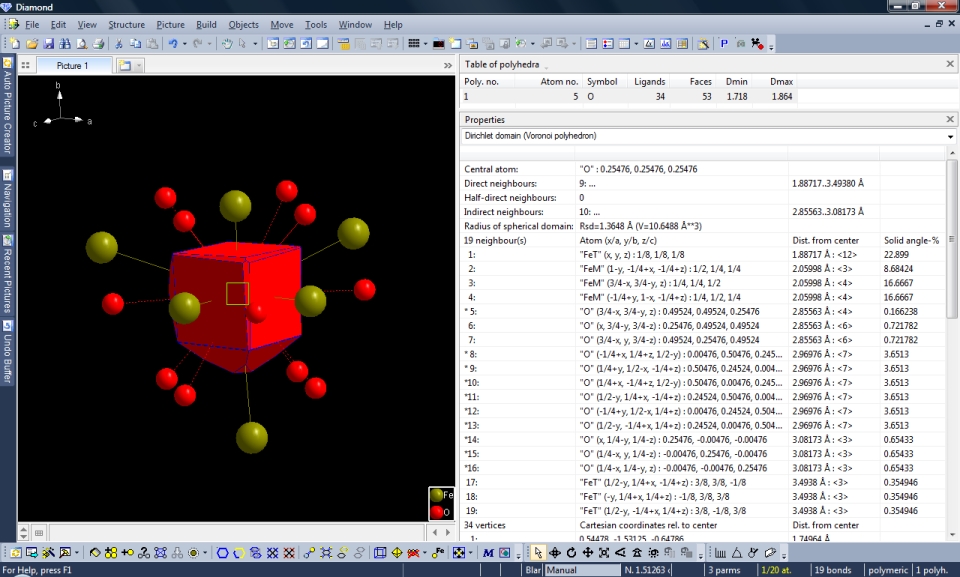Expand the Table of polyhedra title dropdown
Viewport: 960px width, 577px height.
[547, 65]
